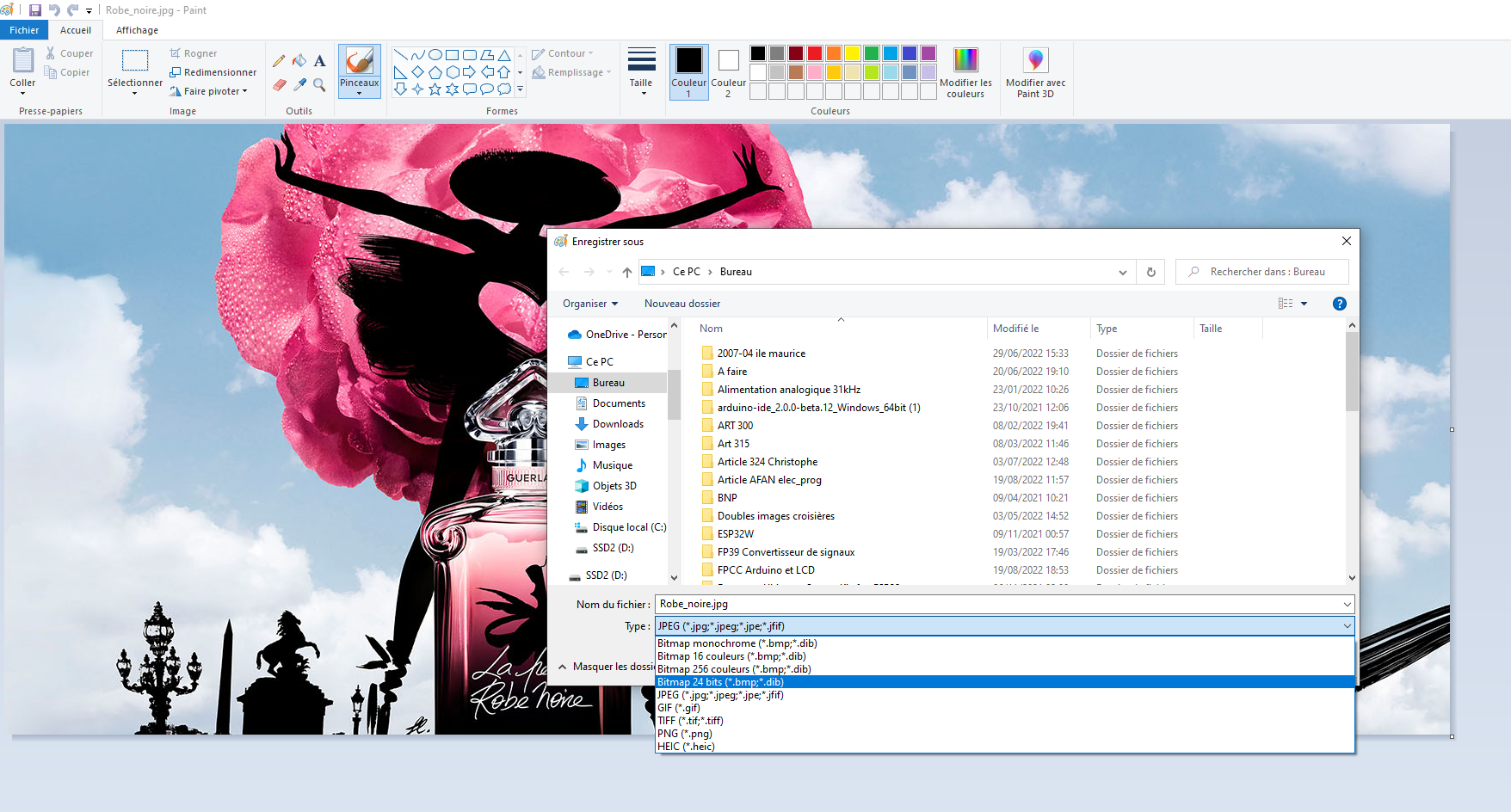Click the Coller paste icon
Viewport: 1511px width, 812px height.
pos(22,60)
